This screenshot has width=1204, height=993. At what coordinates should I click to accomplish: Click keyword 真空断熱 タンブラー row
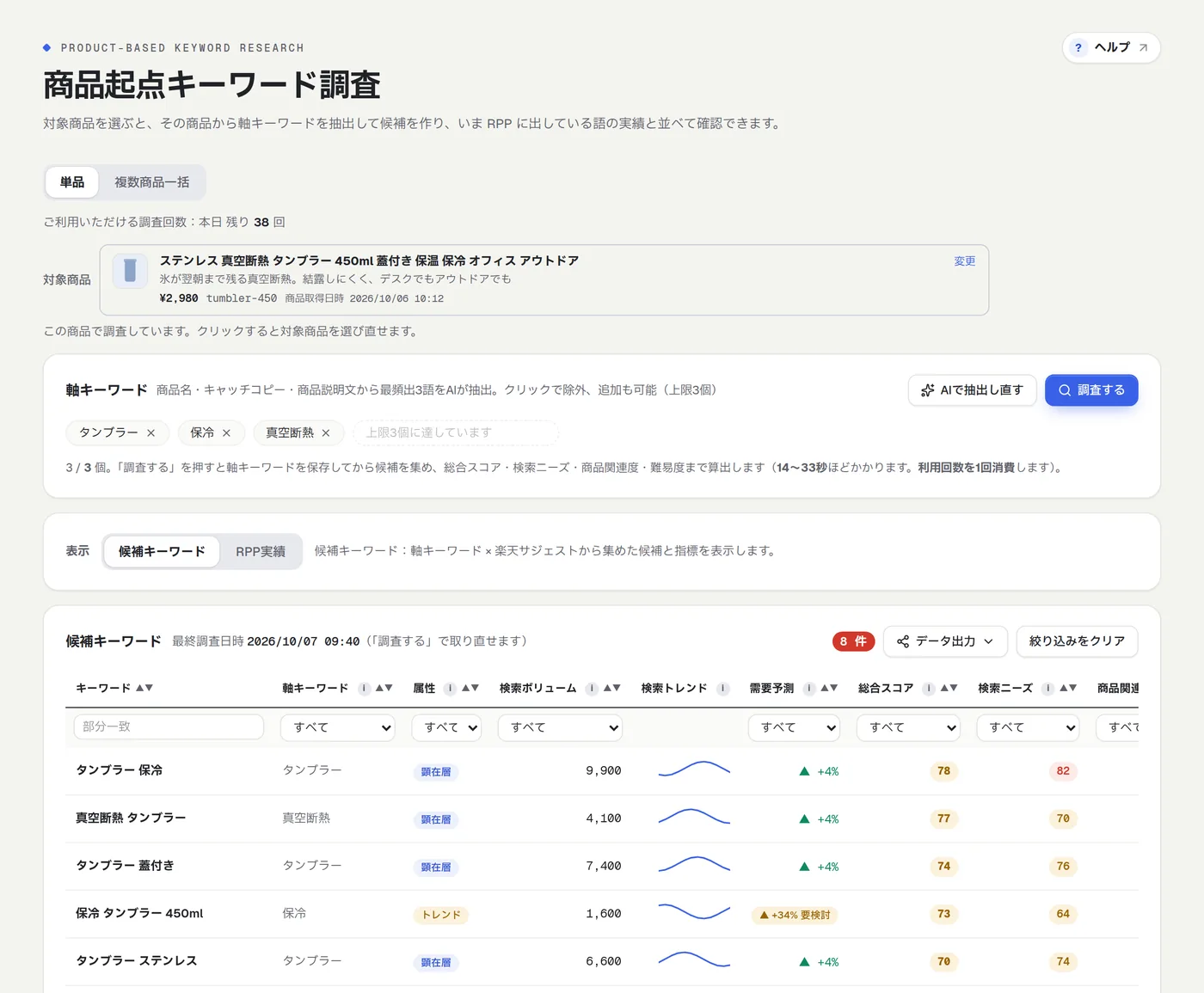point(131,818)
